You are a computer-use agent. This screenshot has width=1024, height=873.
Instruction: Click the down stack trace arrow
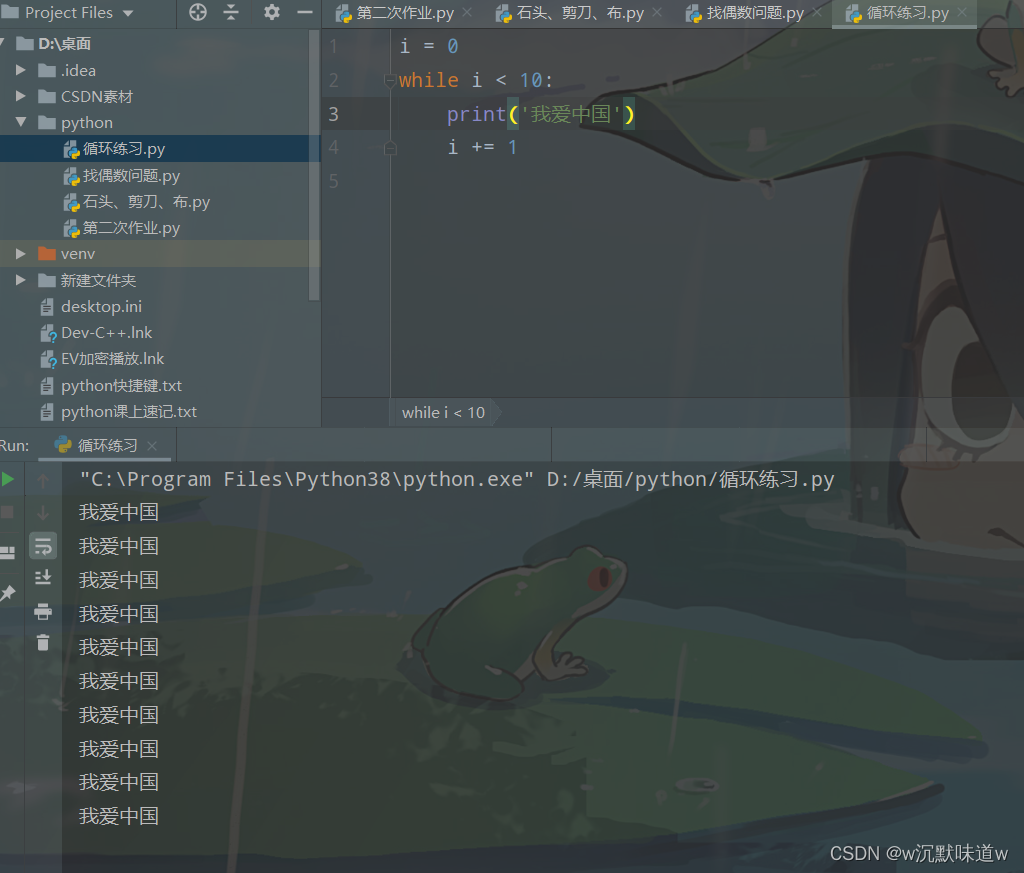(43, 513)
